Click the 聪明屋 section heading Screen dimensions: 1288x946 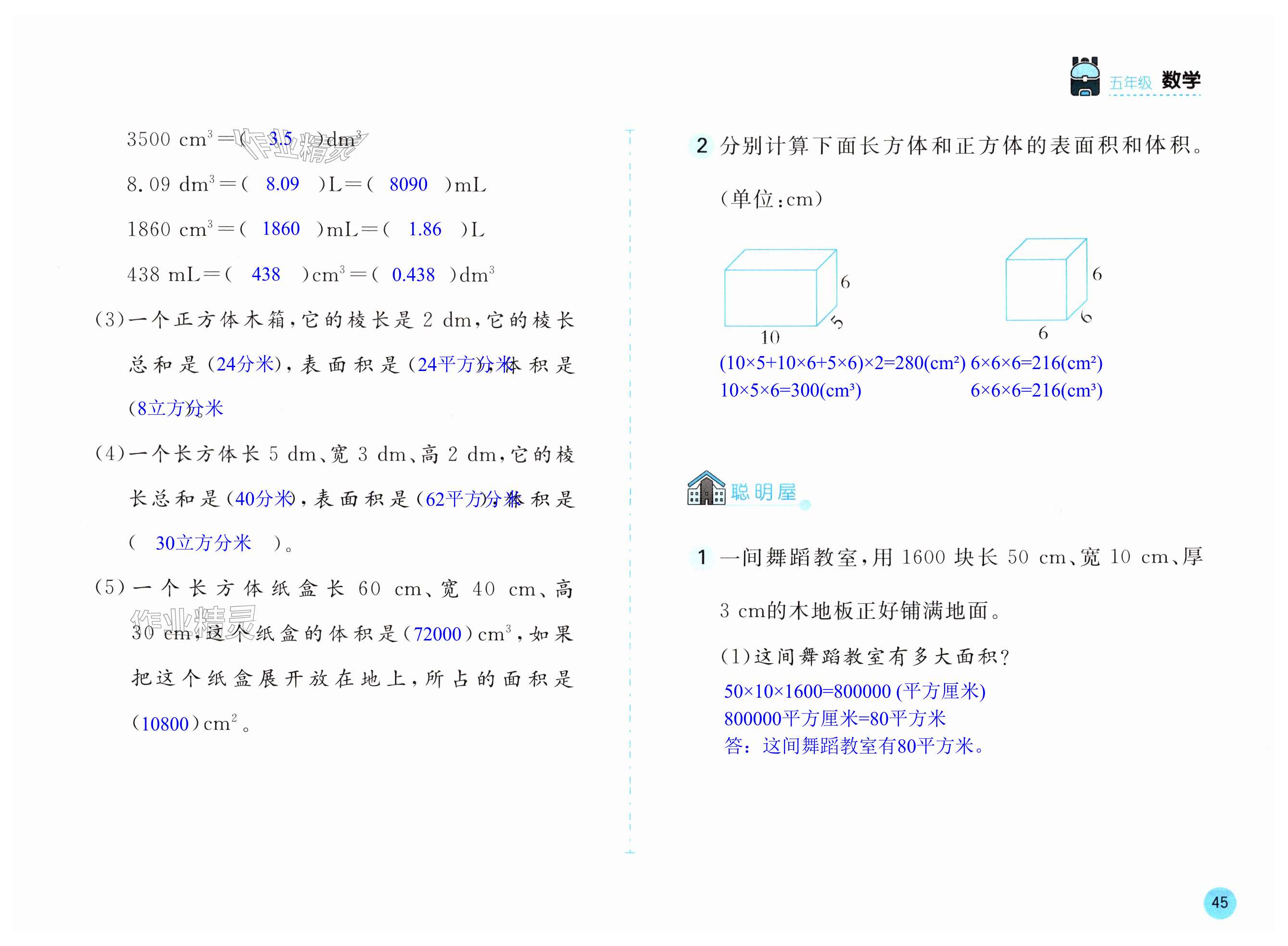click(x=763, y=492)
